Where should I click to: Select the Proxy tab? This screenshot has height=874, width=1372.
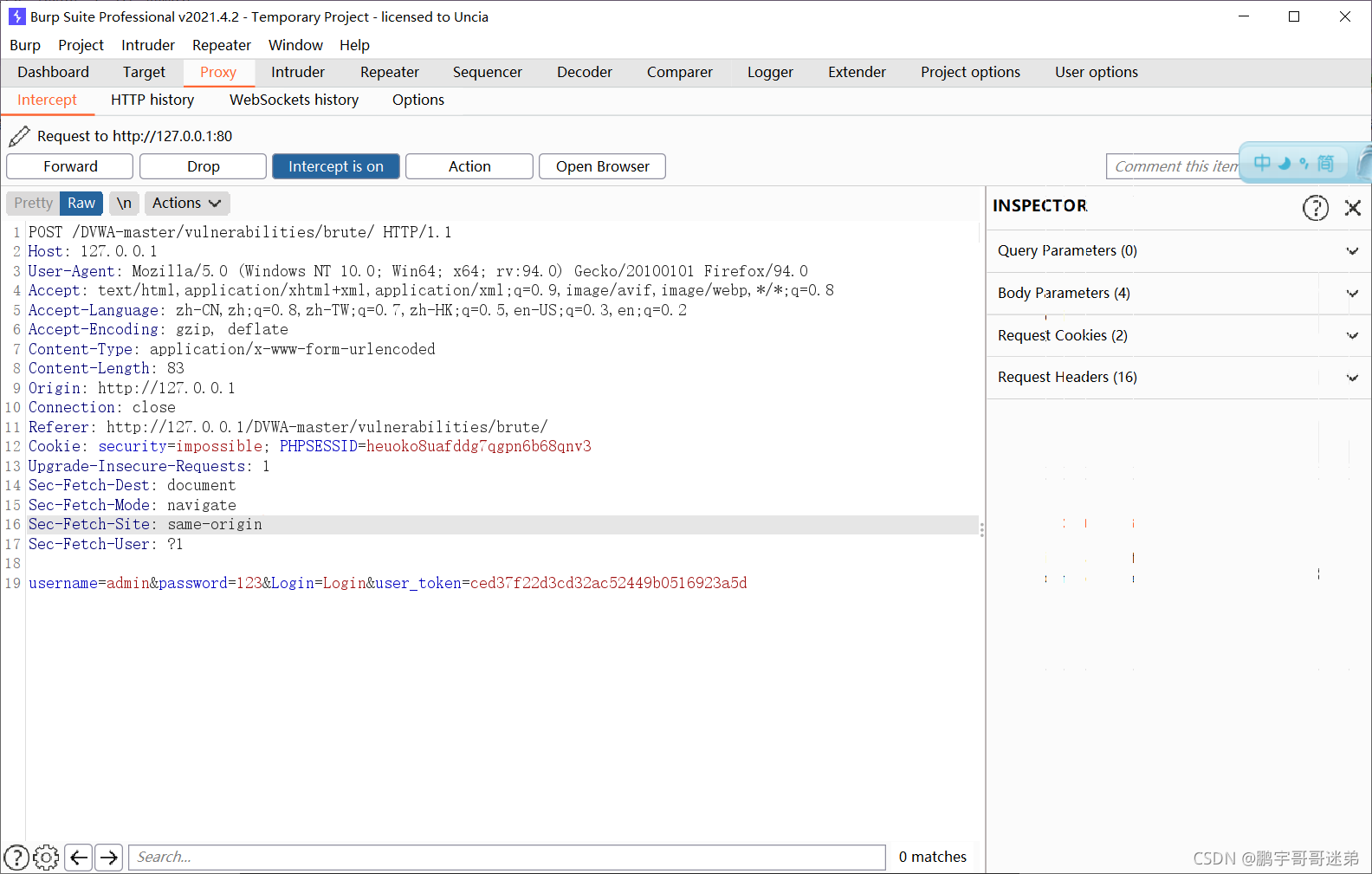tap(218, 72)
